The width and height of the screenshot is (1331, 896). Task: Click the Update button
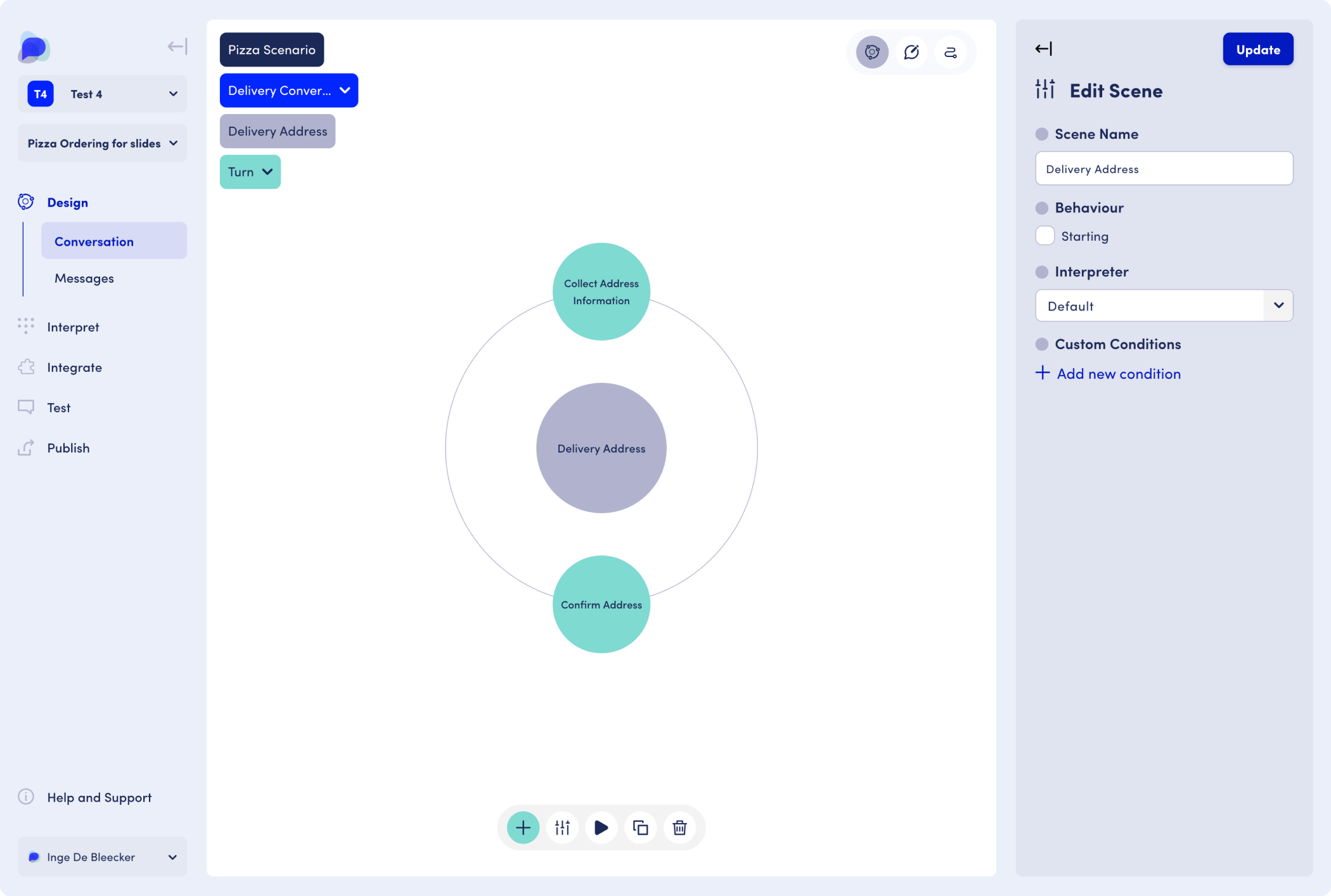coord(1257,49)
